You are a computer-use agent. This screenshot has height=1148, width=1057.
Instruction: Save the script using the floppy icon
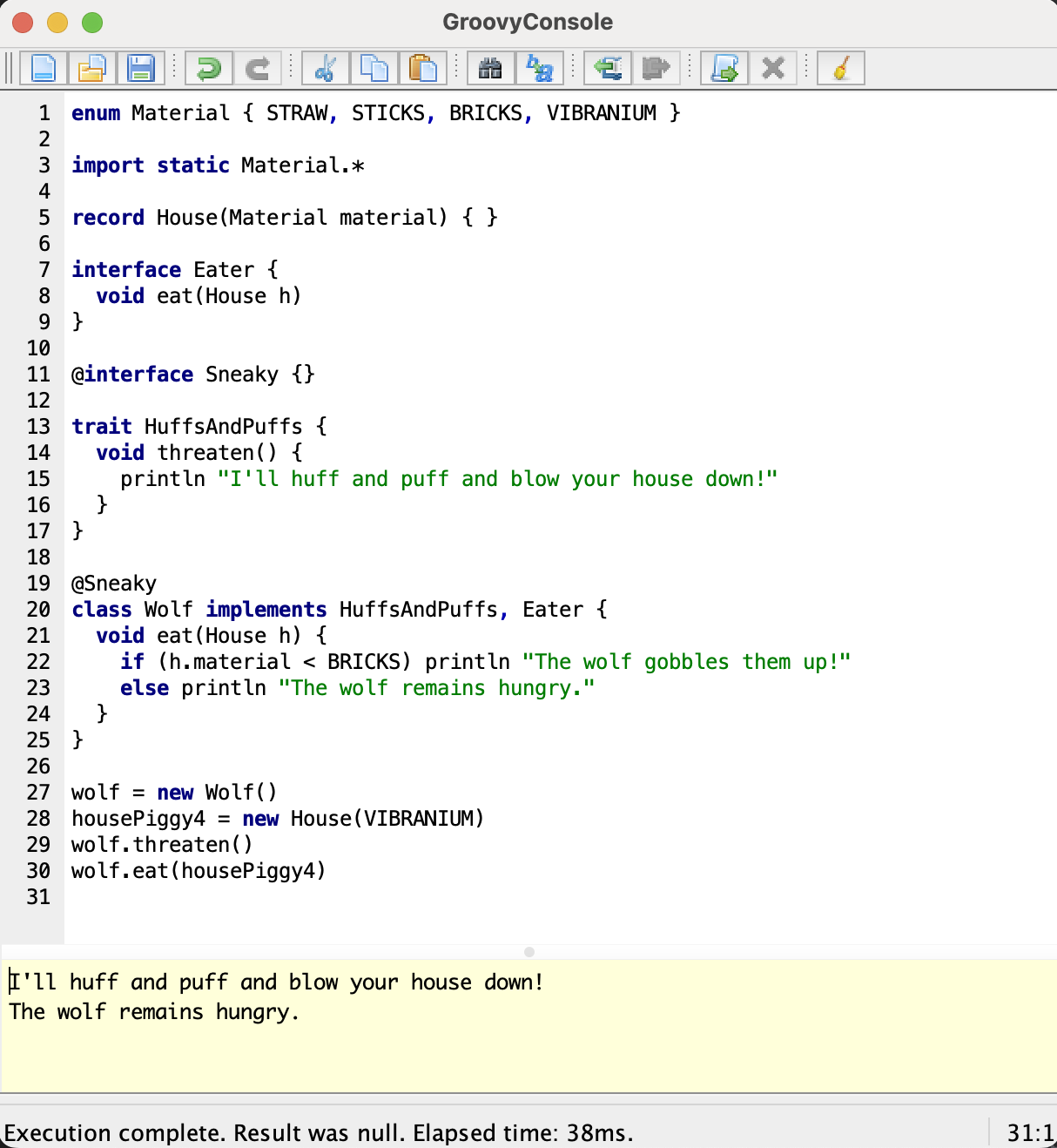pyautogui.click(x=141, y=68)
